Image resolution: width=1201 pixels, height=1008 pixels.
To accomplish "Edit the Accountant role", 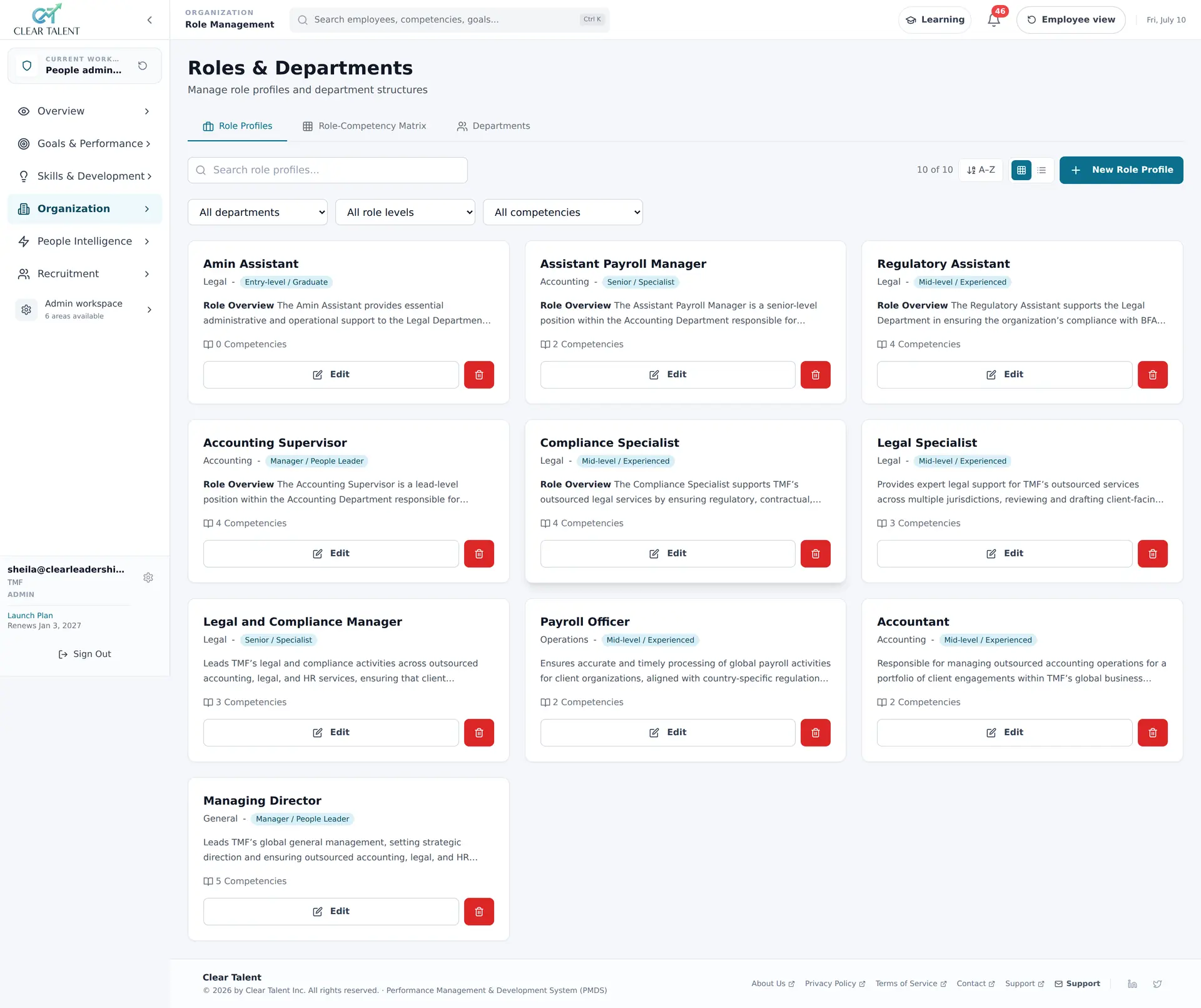I will tap(1005, 733).
